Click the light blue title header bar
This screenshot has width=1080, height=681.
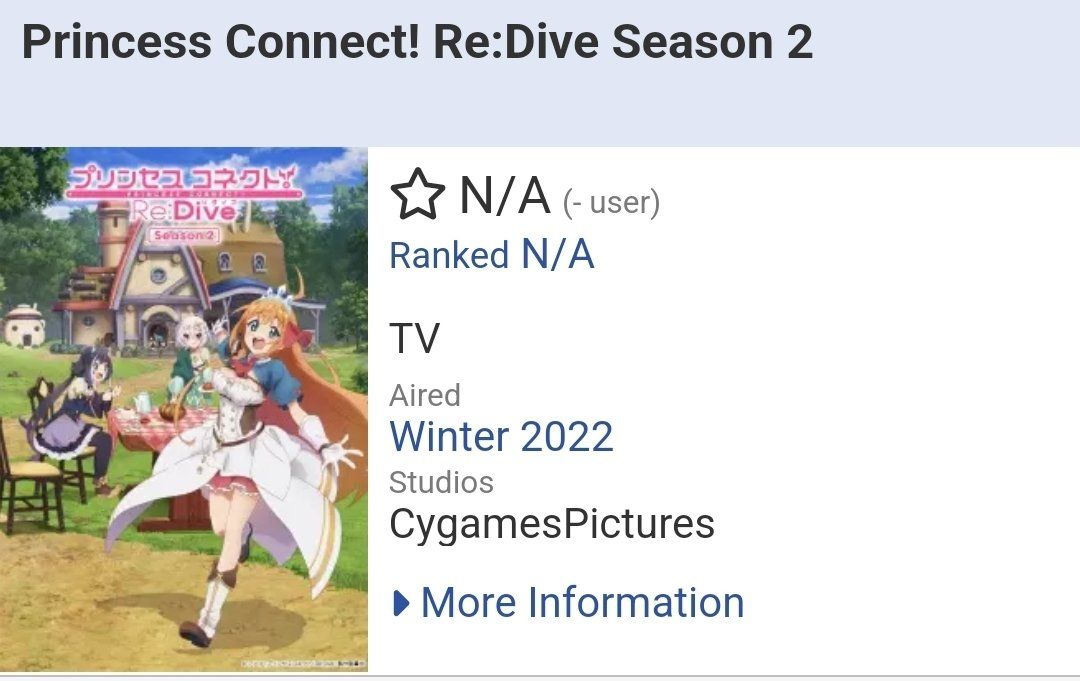click(x=540, y=73)
